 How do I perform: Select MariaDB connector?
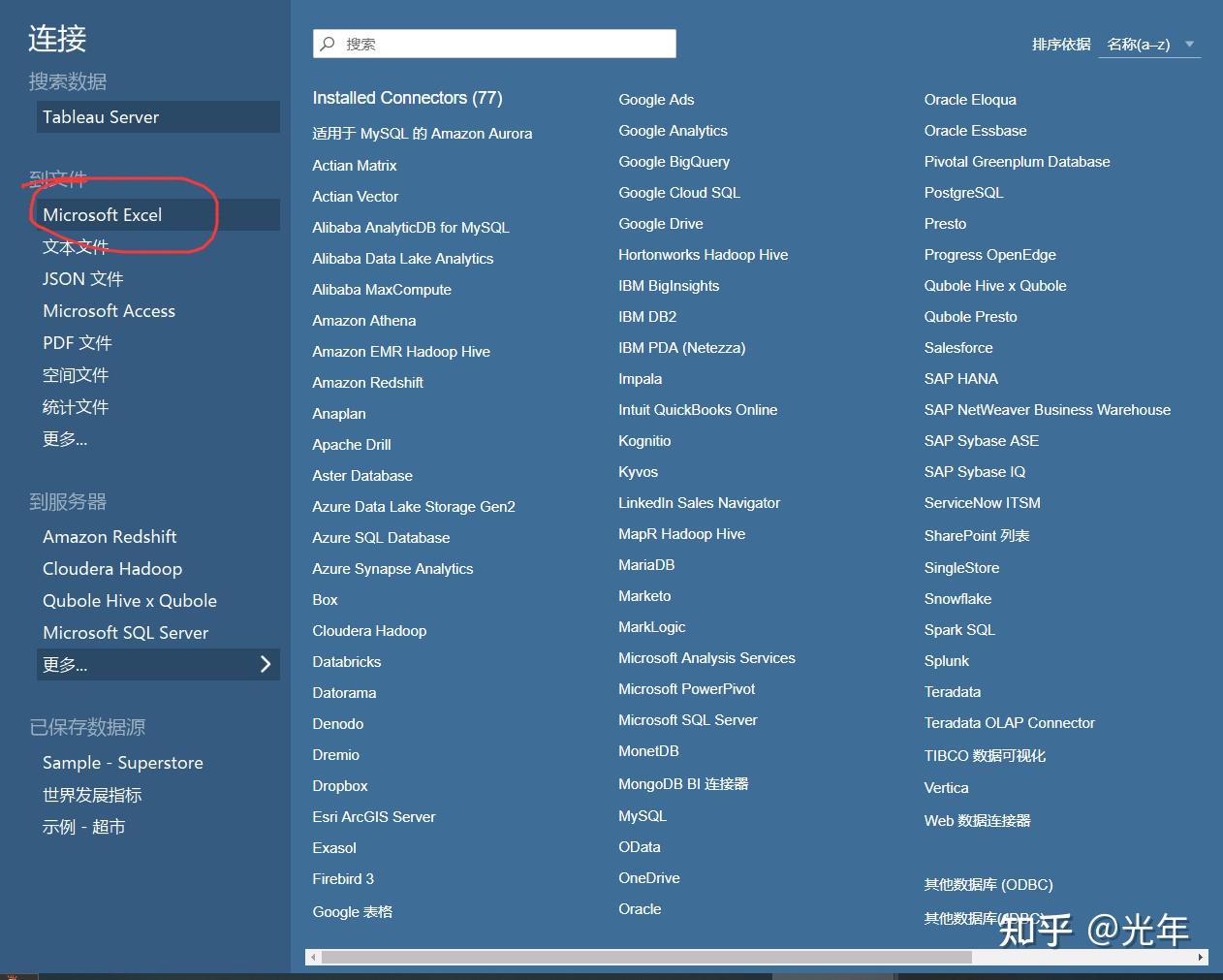(x=646, y=565)
